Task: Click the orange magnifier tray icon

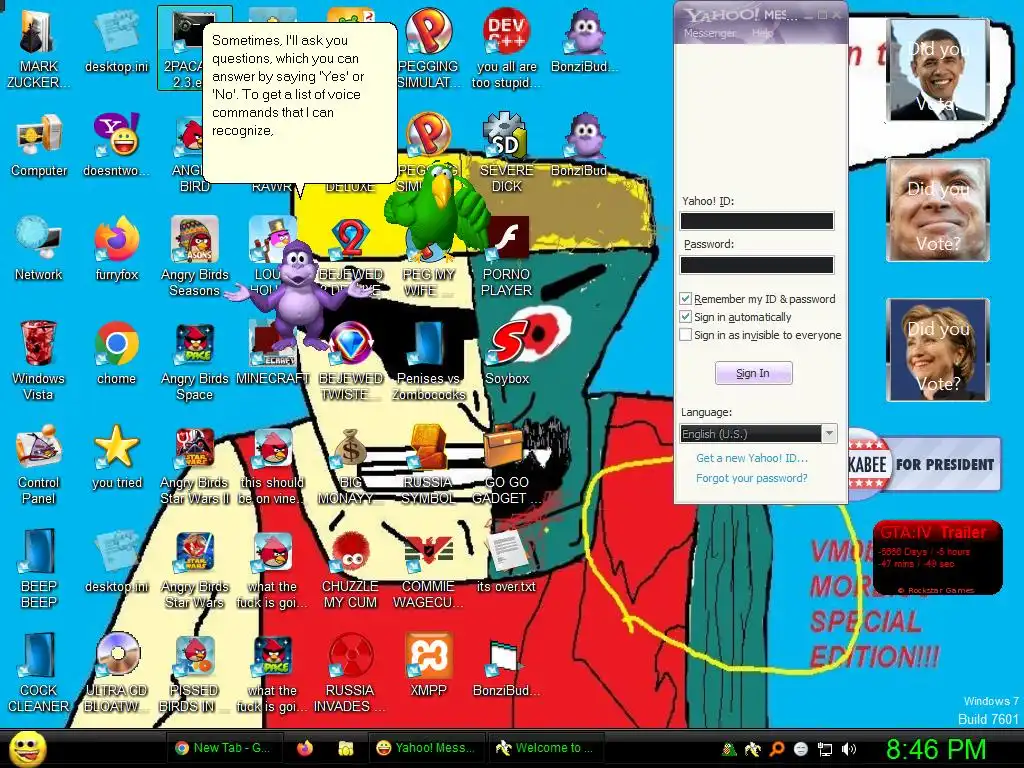Action: (x=776, y=748)
